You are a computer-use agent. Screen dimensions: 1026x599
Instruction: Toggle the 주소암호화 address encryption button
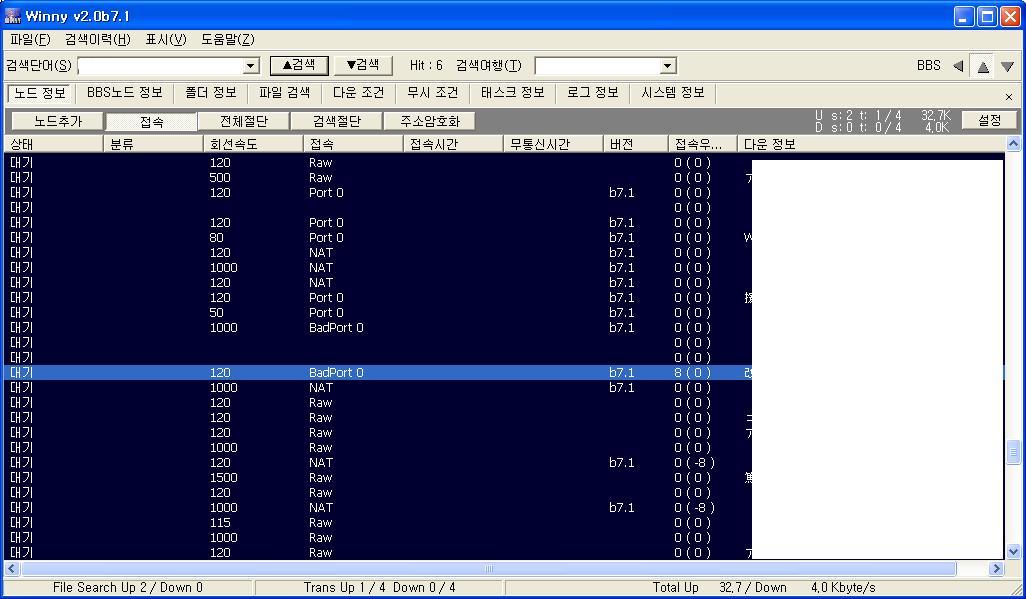(429, 121)
